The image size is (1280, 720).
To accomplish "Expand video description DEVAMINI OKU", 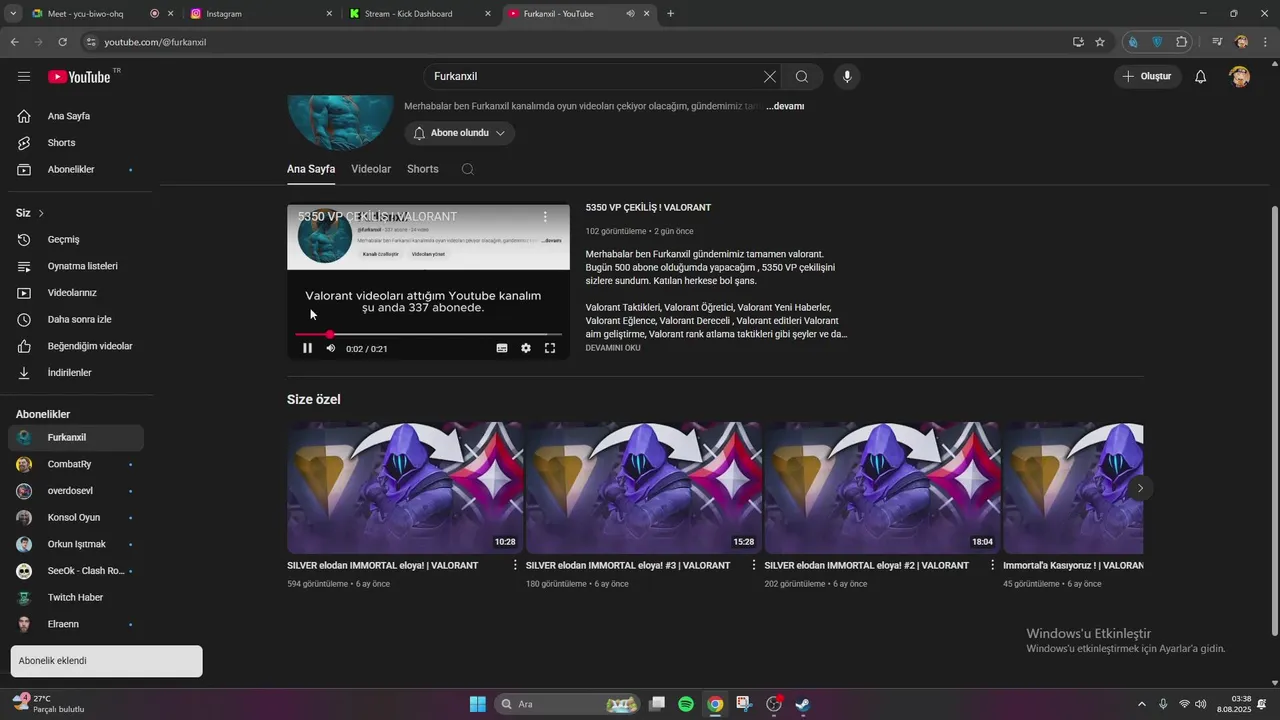I will click(x=613, y=348).
